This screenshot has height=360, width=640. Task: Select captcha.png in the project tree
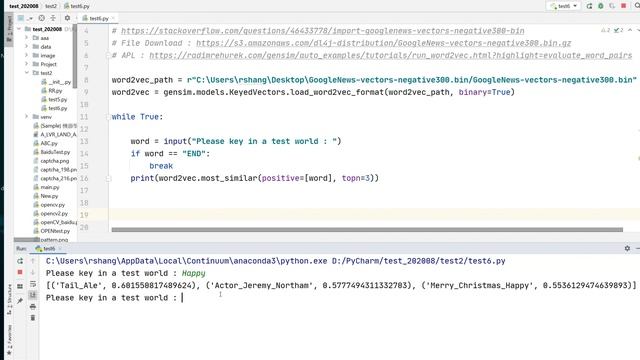coord(51,161)
